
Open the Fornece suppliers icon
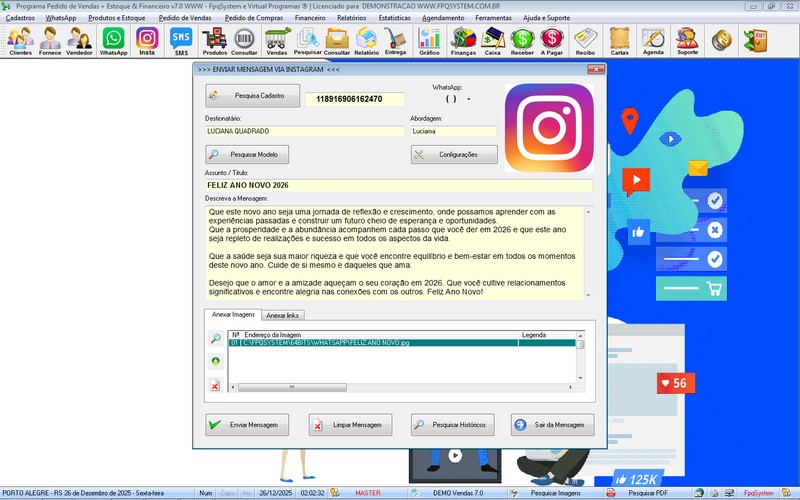click(50, 41)
